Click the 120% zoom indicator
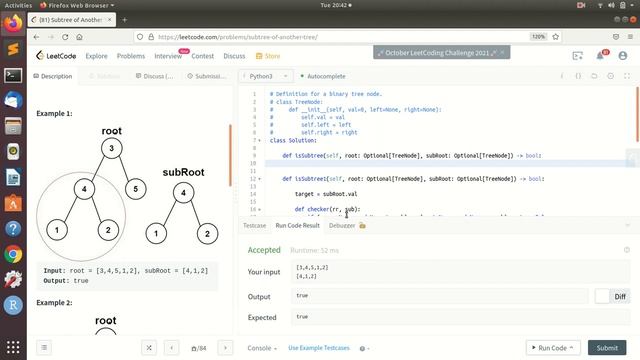The image size is (640, 360). tap(538, 37)
